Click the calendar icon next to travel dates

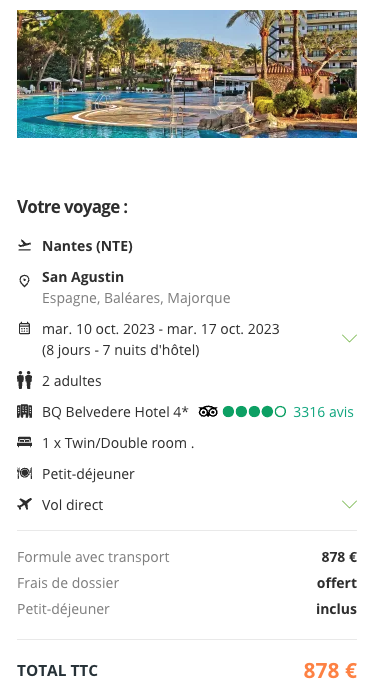coord(24,328)
